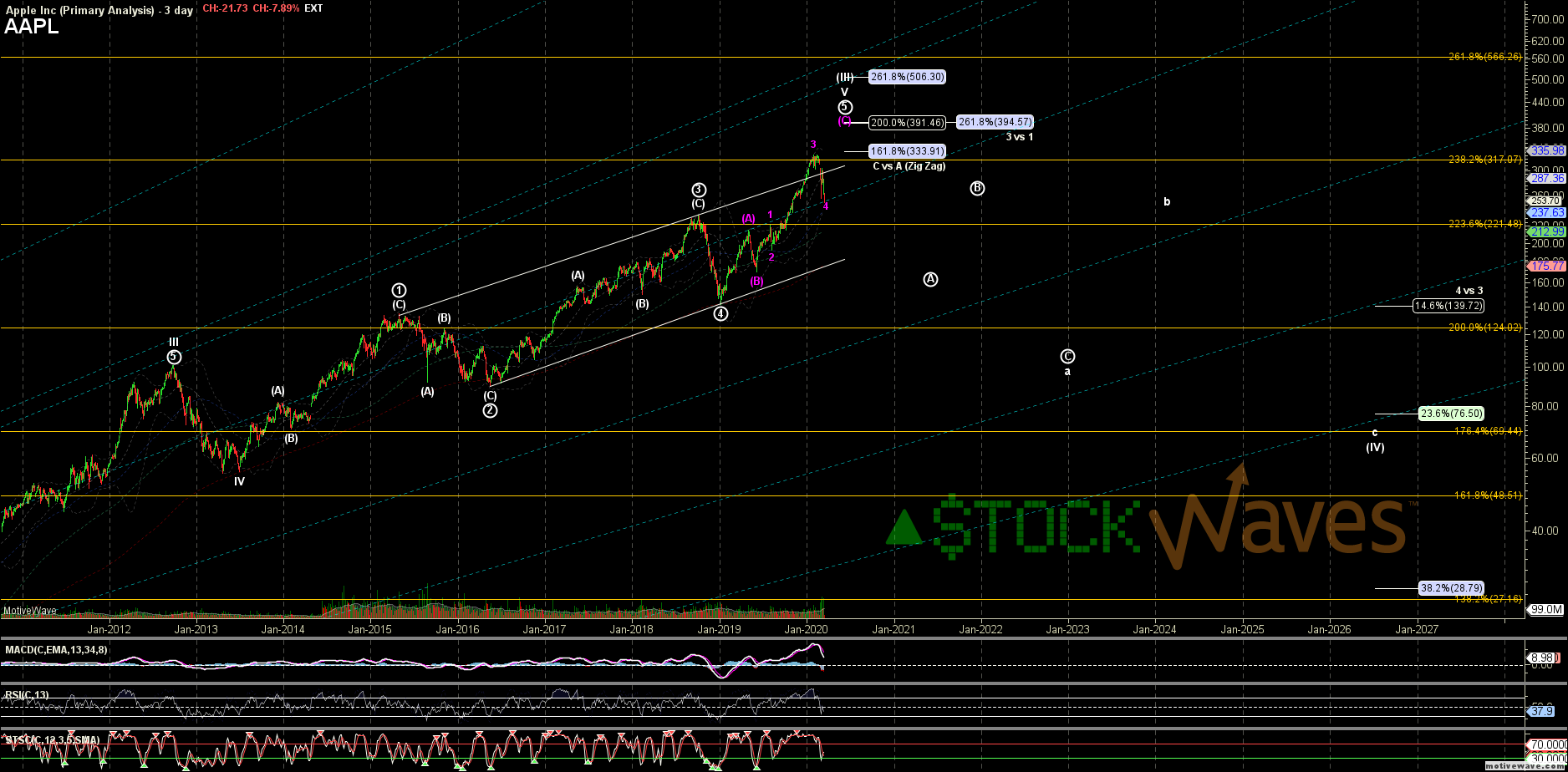Click the 223.6%(221.48) level label
1568x772 pixels.
tap(1485, 223)
